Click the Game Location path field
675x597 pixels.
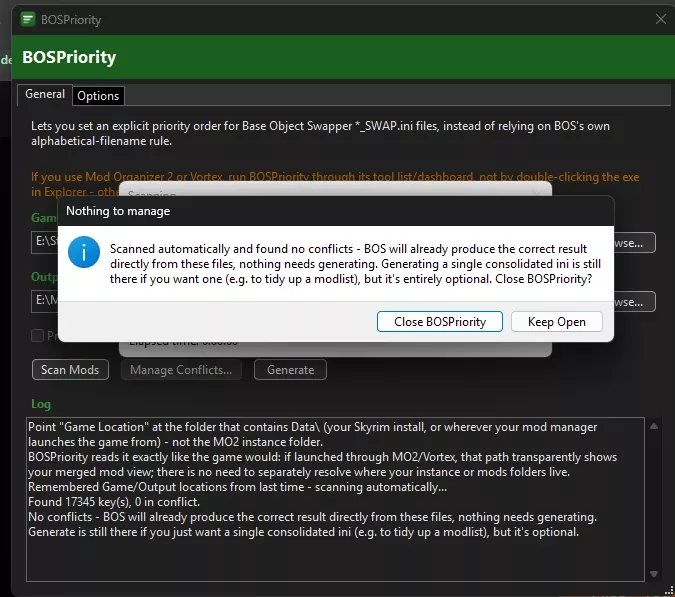pos(44,242)
